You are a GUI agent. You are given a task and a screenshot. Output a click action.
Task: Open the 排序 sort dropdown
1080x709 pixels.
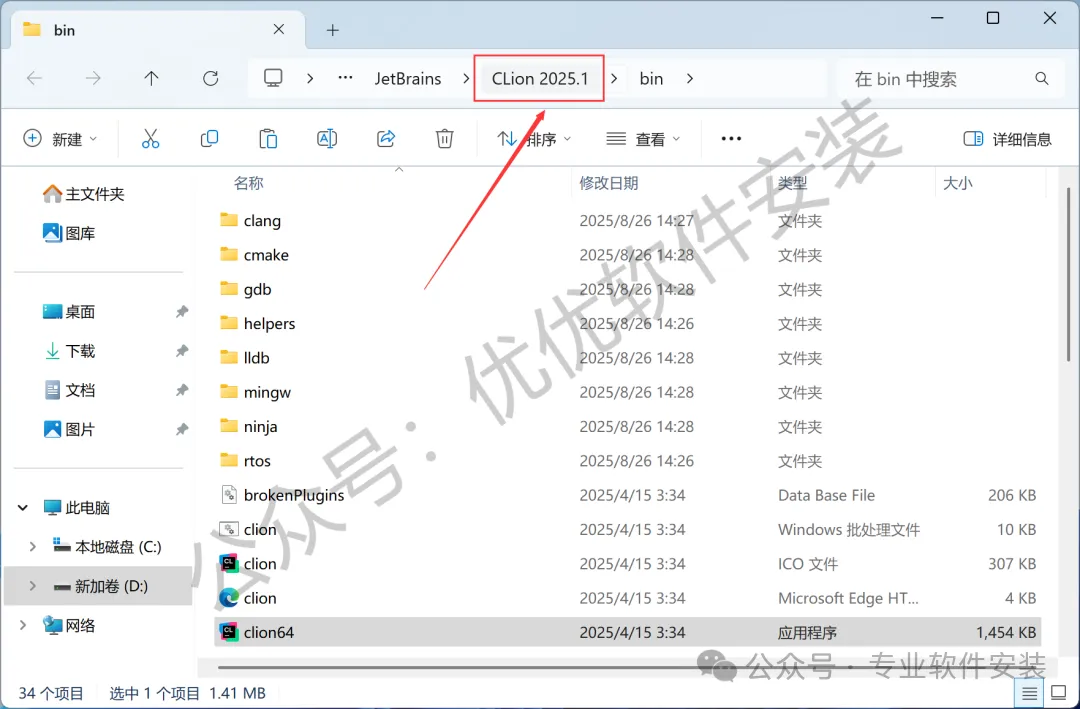tap(534, 138)
